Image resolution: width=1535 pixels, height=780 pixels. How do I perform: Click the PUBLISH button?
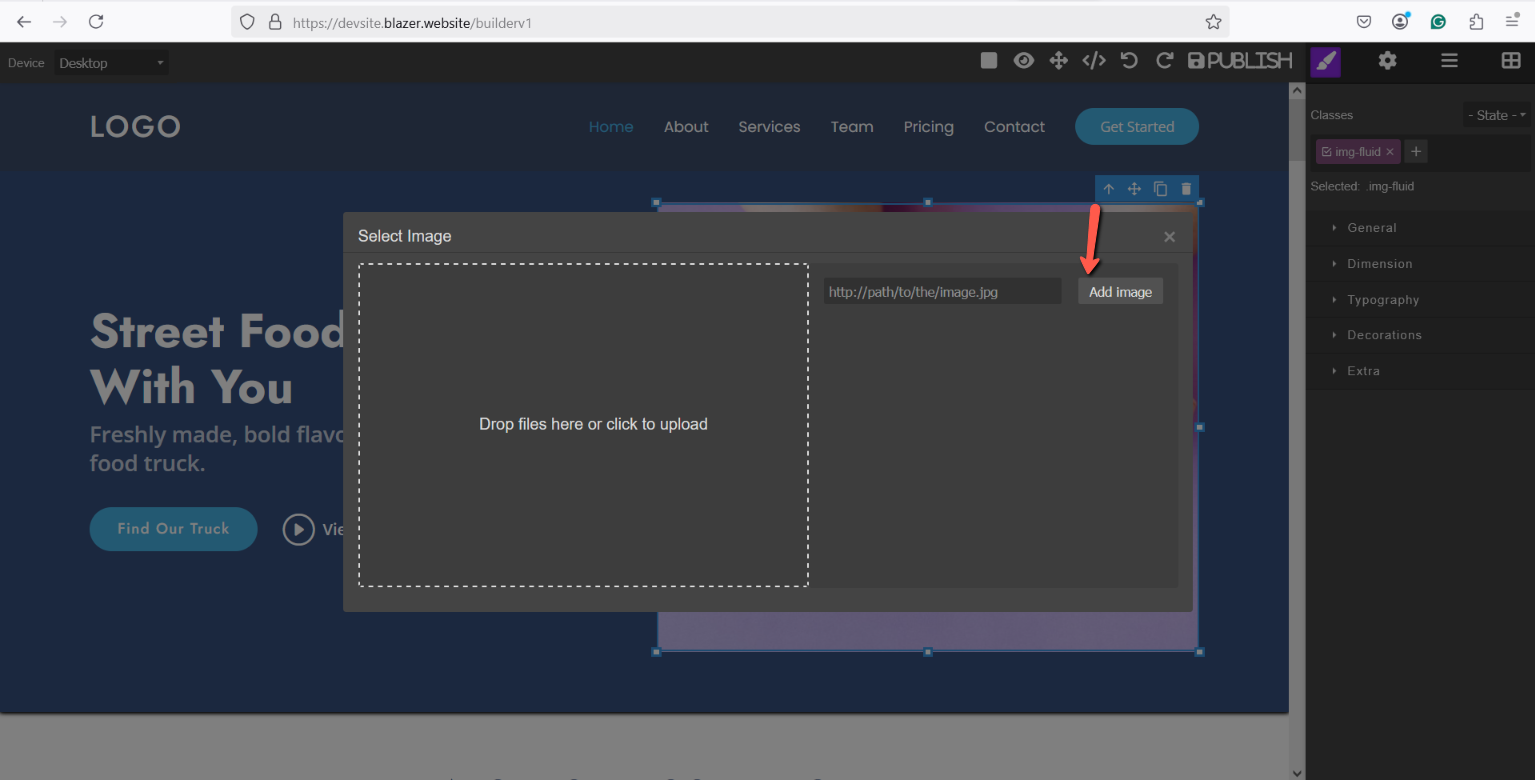click(x=1240, y=61)
